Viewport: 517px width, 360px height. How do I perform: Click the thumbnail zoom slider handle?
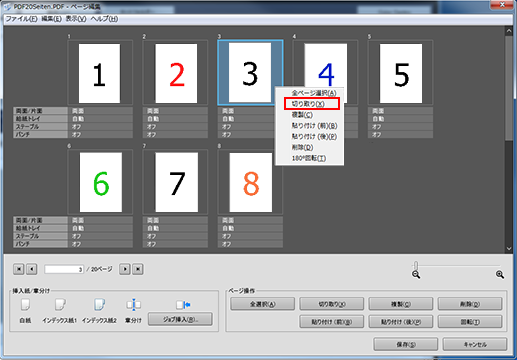pyautogui.click(x=416, y=265)
